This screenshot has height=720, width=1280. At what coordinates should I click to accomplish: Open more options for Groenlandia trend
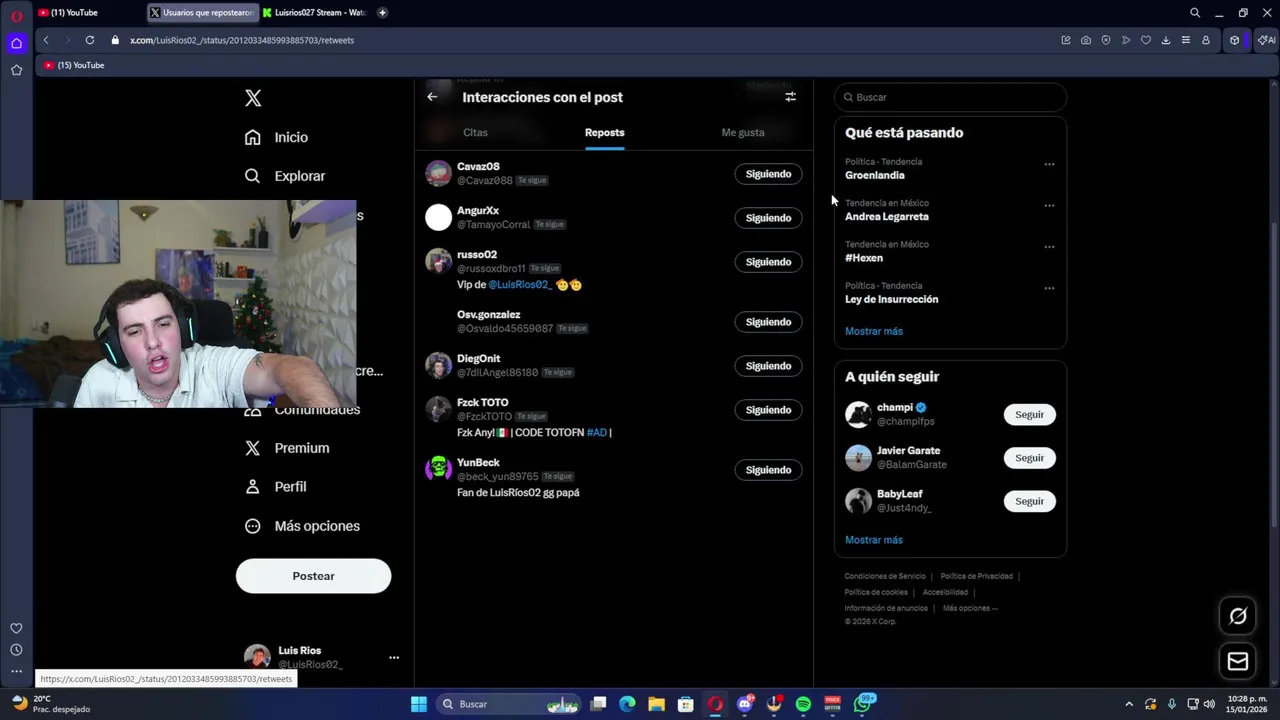pos(1049,164)
